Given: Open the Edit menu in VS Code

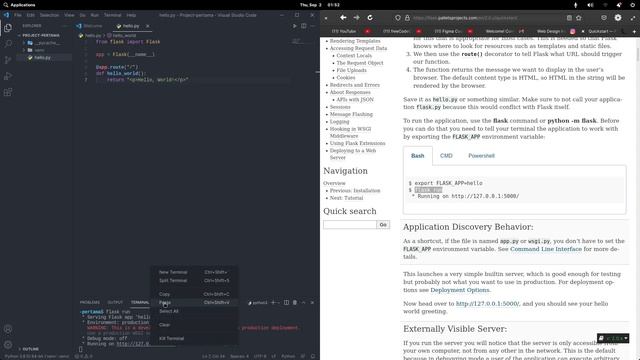Looking at the screenshot, I should point(31,15).
